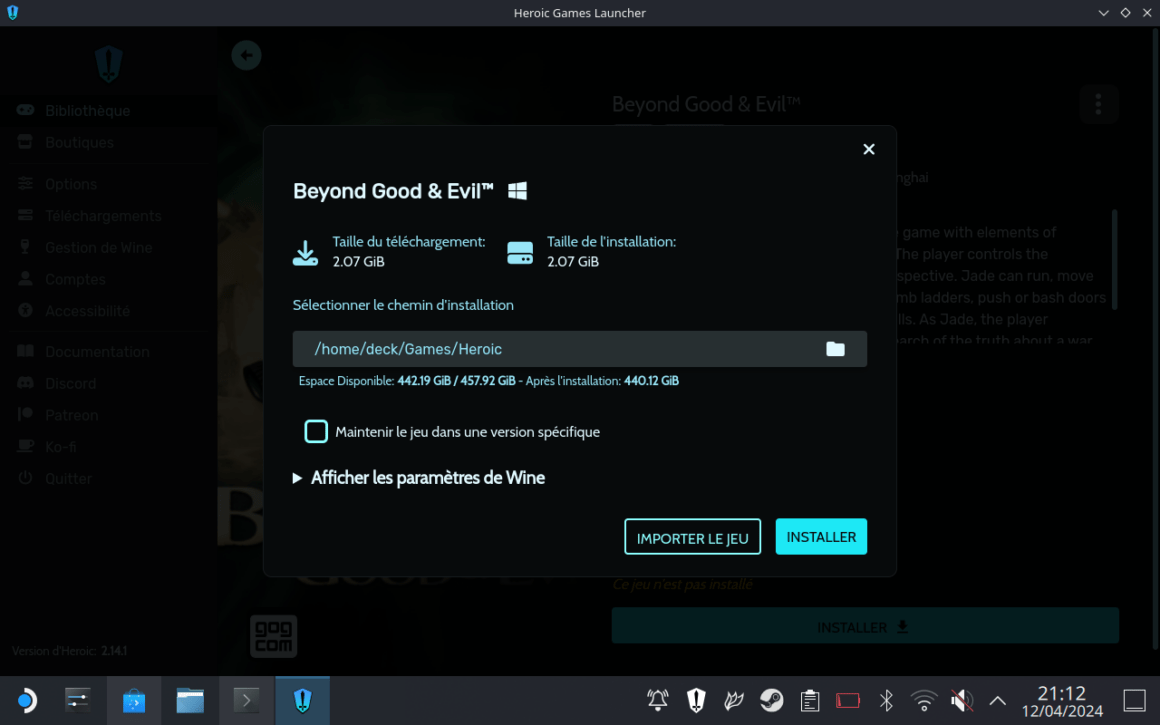The image size is (1160, 725).
Task: Open clipboard tray icon
Action: pos(809,700)
